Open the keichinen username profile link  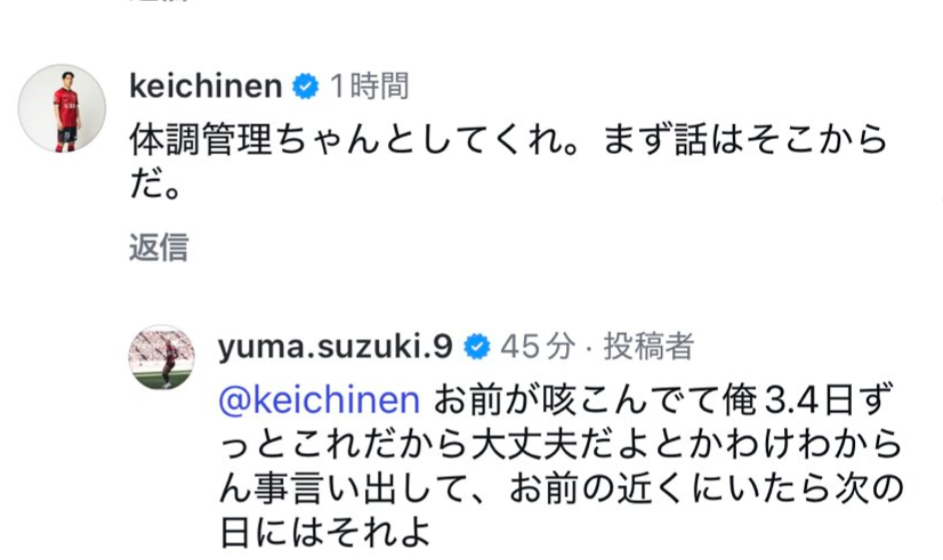(206, 87)
